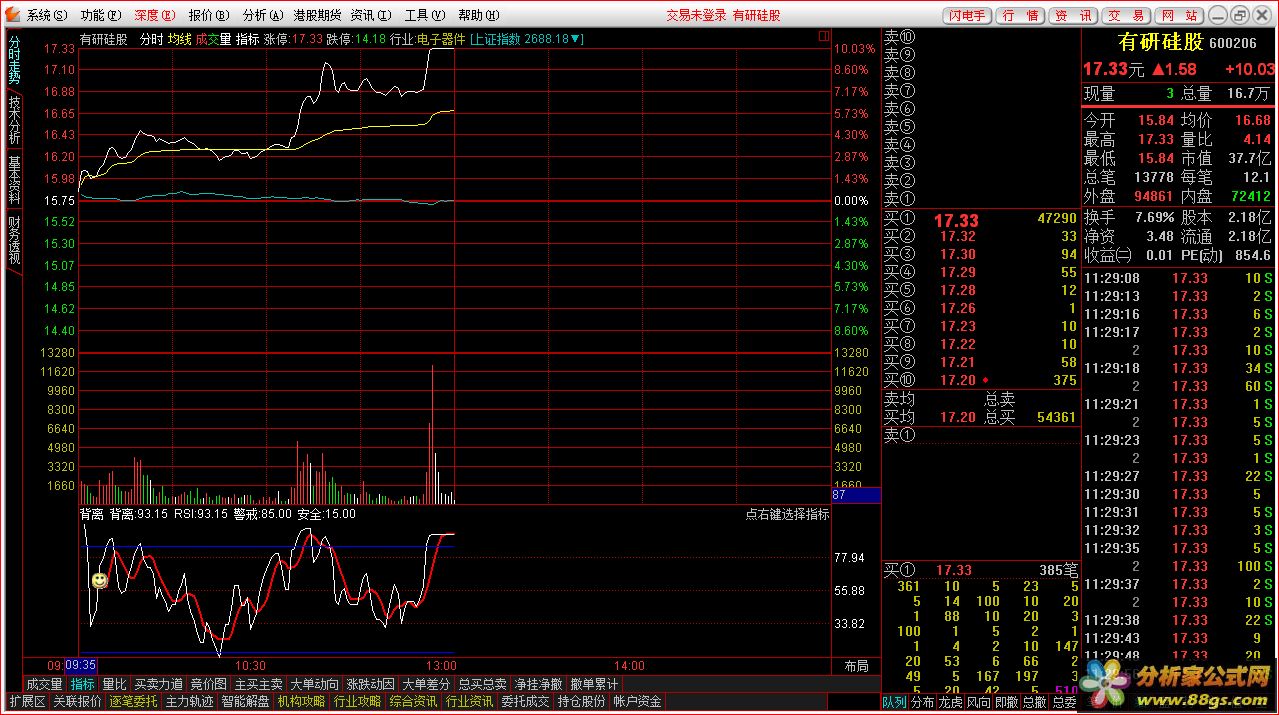1279x715 pixels.
Task: Open the 深度 menu
Action: tap(155, 15)
